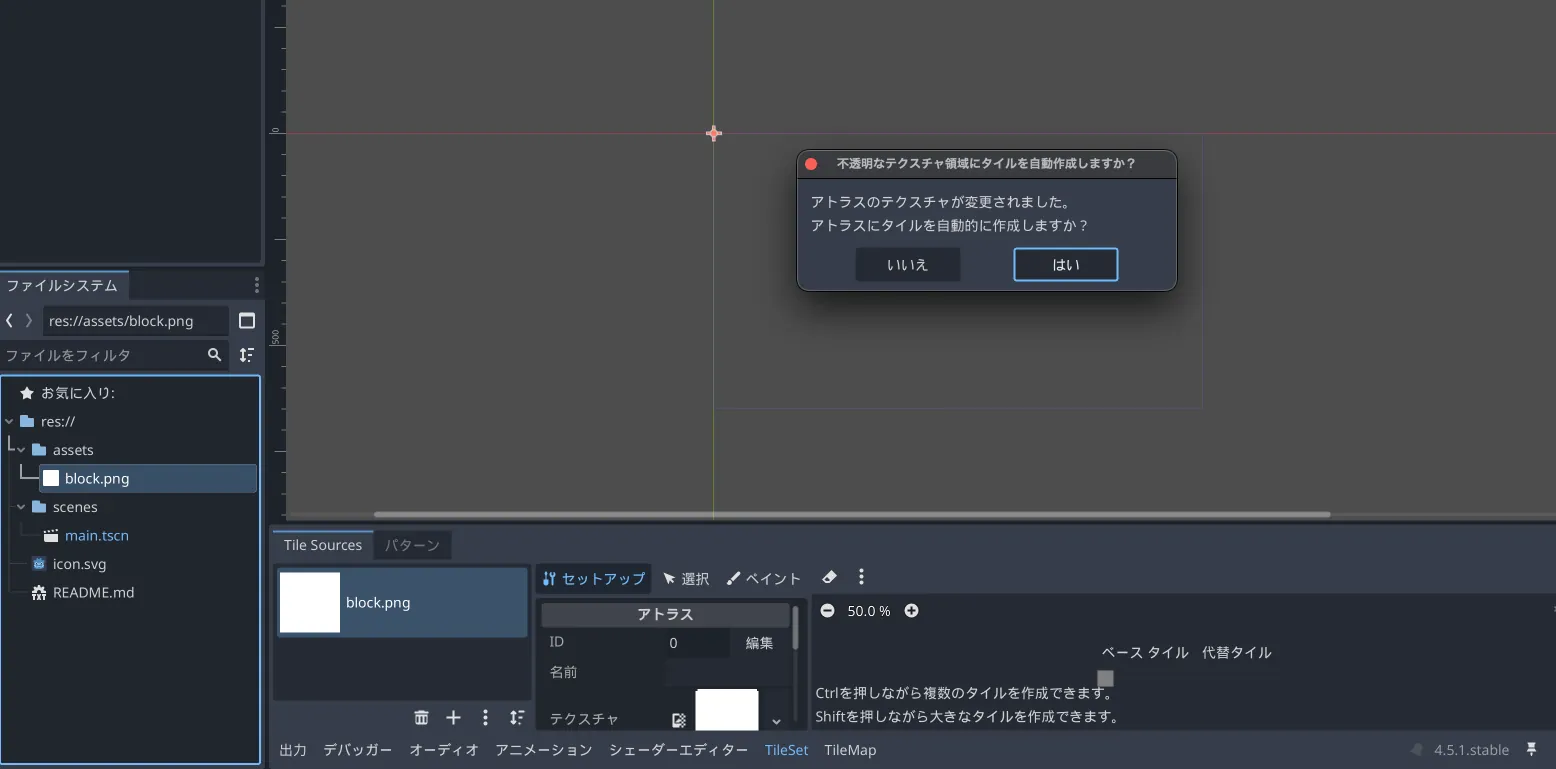Viewport: 1556px width, 769px height.
Task: Close the tile auto-create dialog
Action: click(811, 164)
